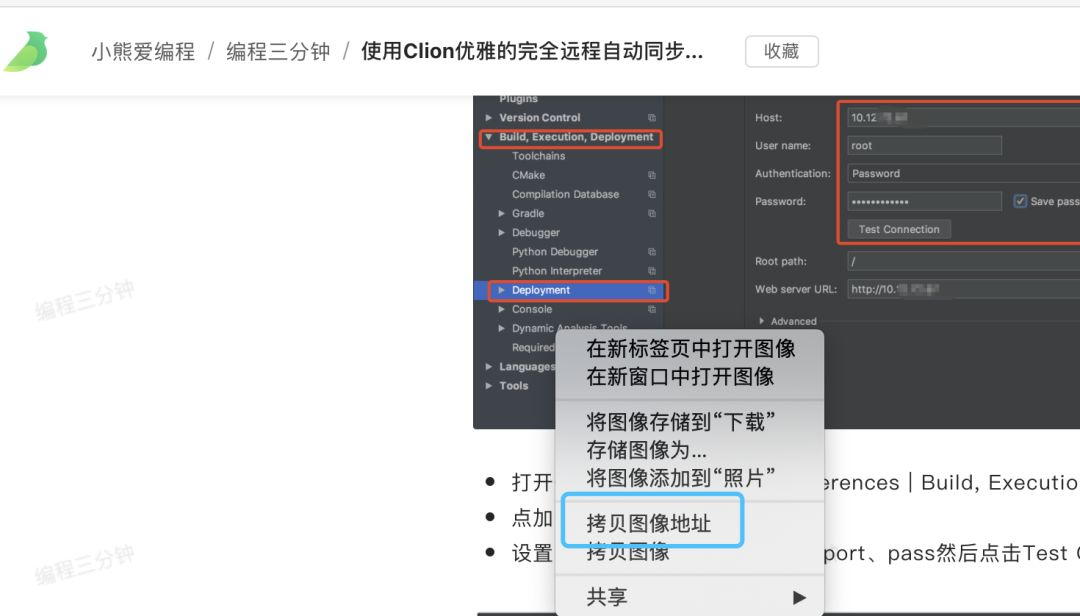
Task: Toggle the Save password checkbox
Action: 1020,201
